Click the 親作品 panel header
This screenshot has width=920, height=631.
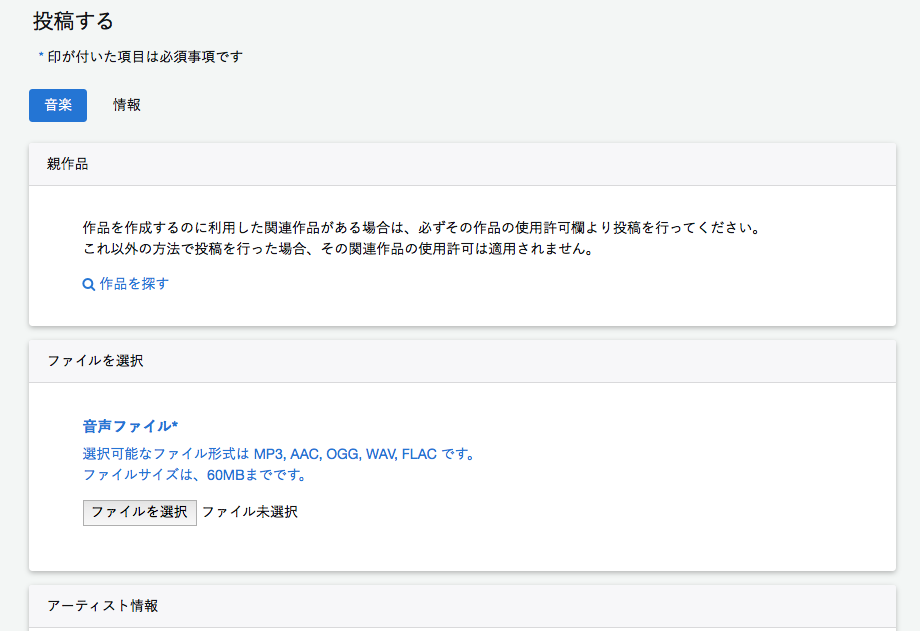pos(462,164)
